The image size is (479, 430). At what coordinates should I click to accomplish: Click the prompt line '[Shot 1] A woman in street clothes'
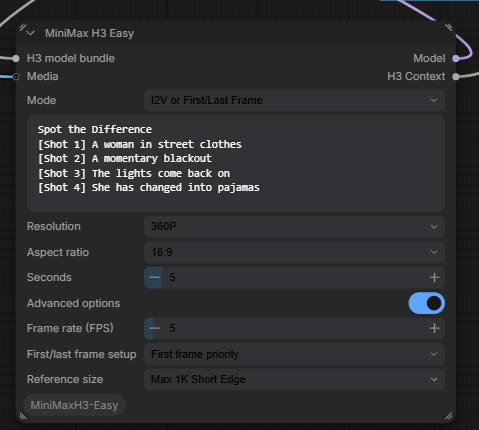[140, 144]
